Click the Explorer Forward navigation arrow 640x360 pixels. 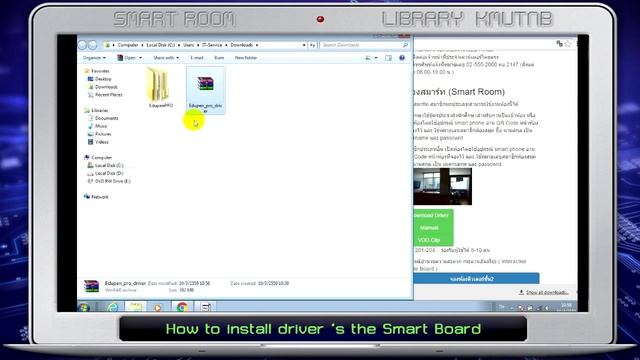(93, 45)
